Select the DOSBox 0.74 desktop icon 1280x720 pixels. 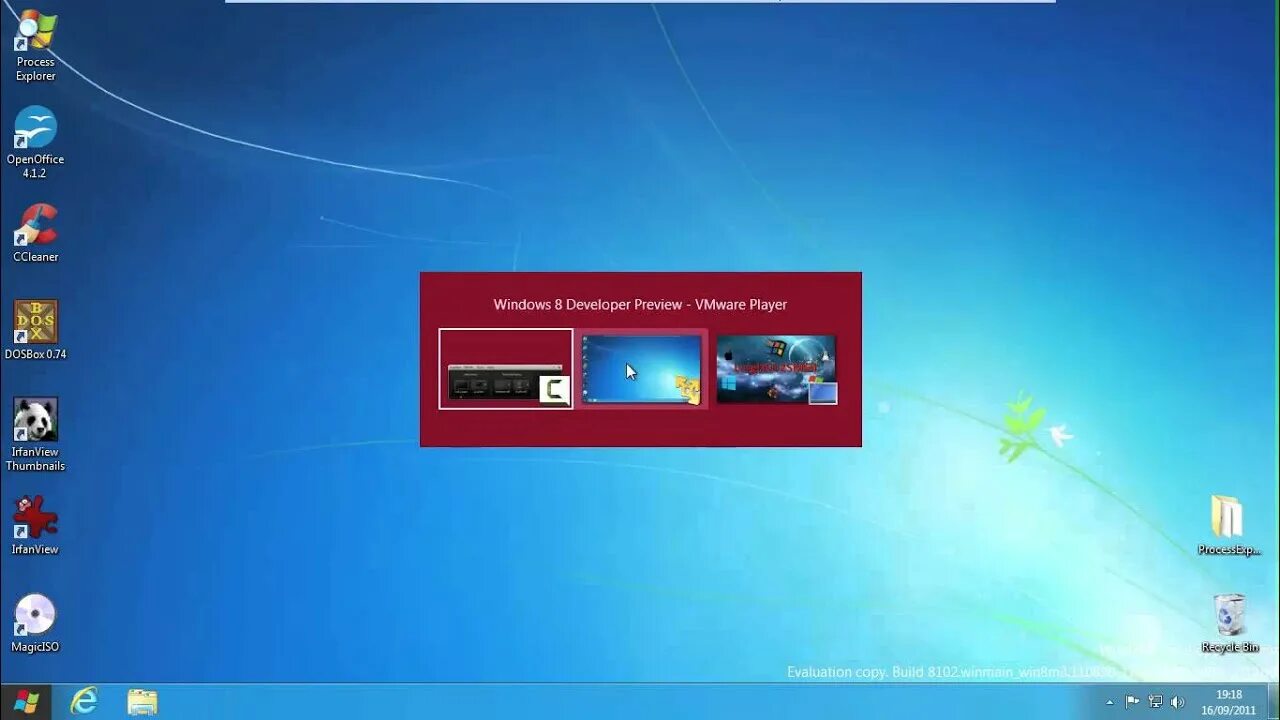[35, 330]
